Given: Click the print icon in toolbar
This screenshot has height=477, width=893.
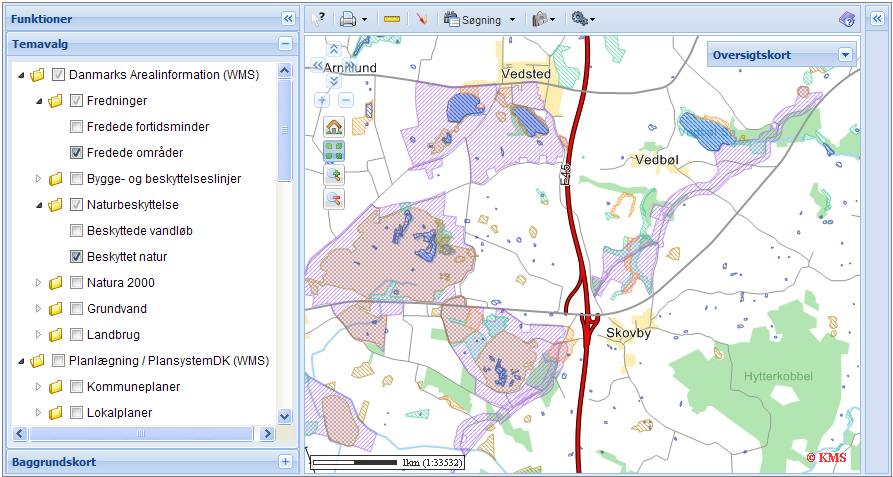Looking at the screenshot, I should point(348,19).
